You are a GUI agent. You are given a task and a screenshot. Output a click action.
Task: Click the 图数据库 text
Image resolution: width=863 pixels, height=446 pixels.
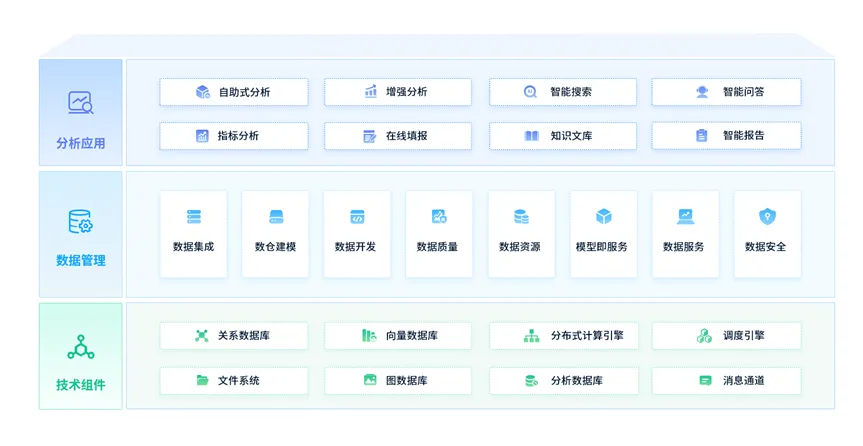coord(407,380)
